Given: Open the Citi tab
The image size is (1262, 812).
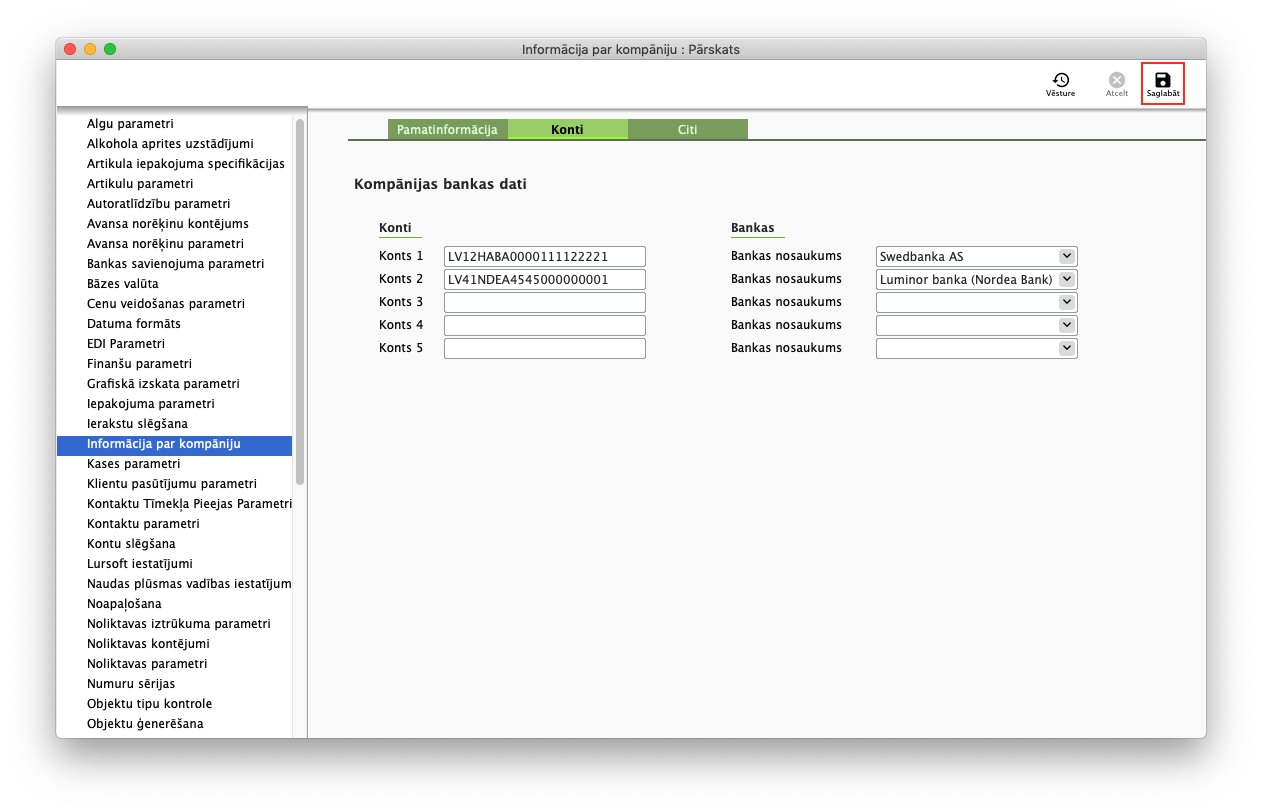Looking at the screenshot, I should pyautogui.click(x=687, y=130).
